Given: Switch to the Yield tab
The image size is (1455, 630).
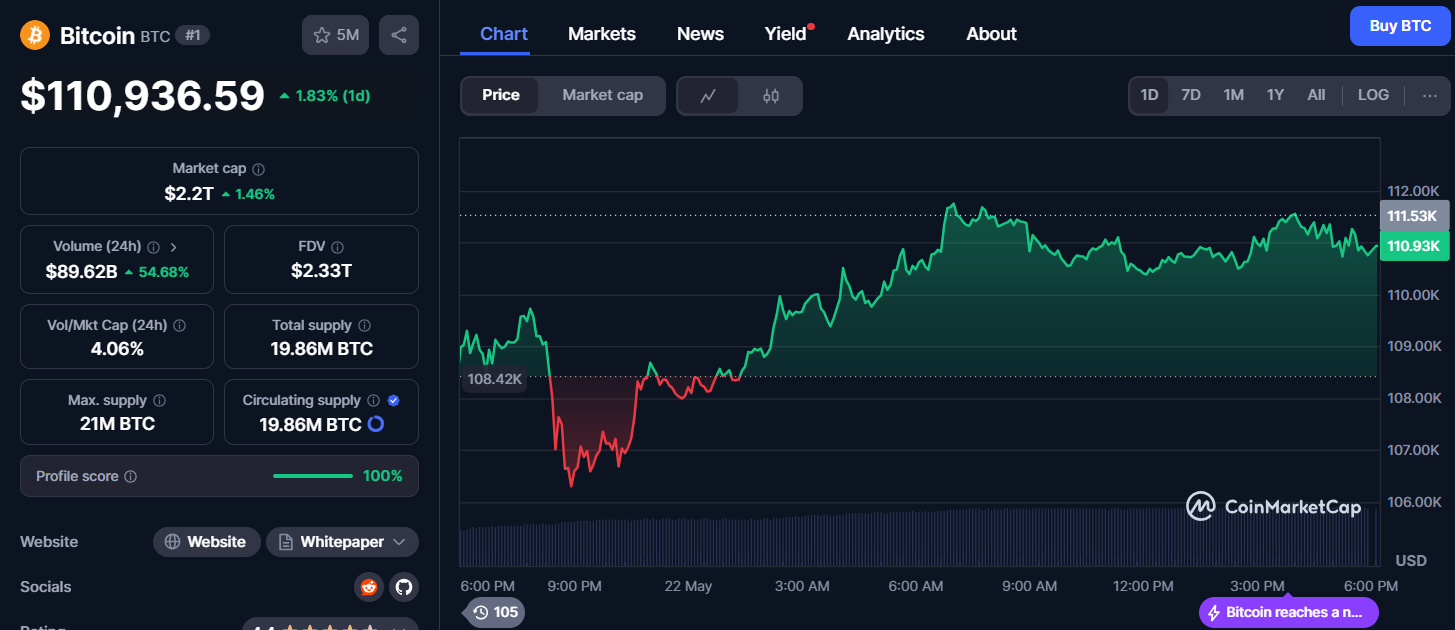Looking at the screenshot, I should click(x=786, y=34).
